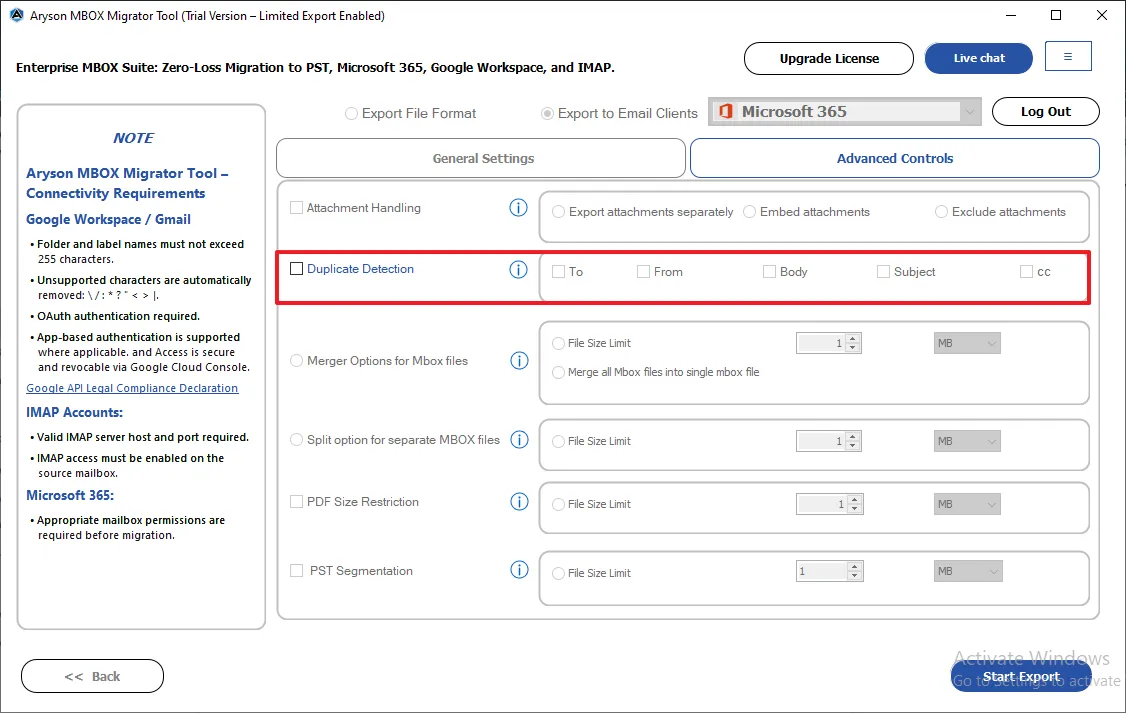The height and width of the screenshot is (713, 1126).
Task: Click the Split option size value field
Action: pyautogui.click(x=821, y=441)
